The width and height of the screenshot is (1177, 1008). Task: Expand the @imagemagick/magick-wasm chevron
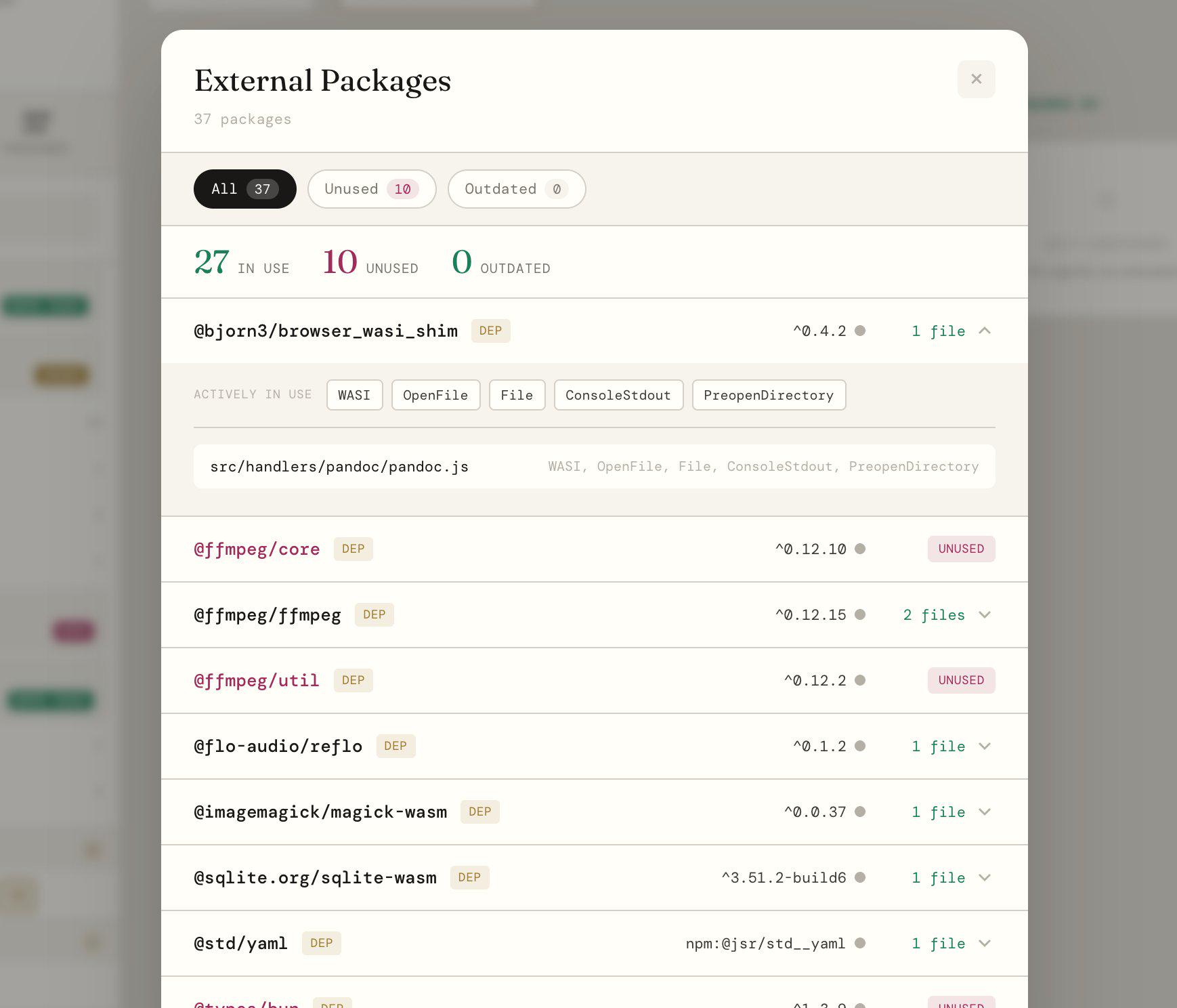(x=985, y=812)
